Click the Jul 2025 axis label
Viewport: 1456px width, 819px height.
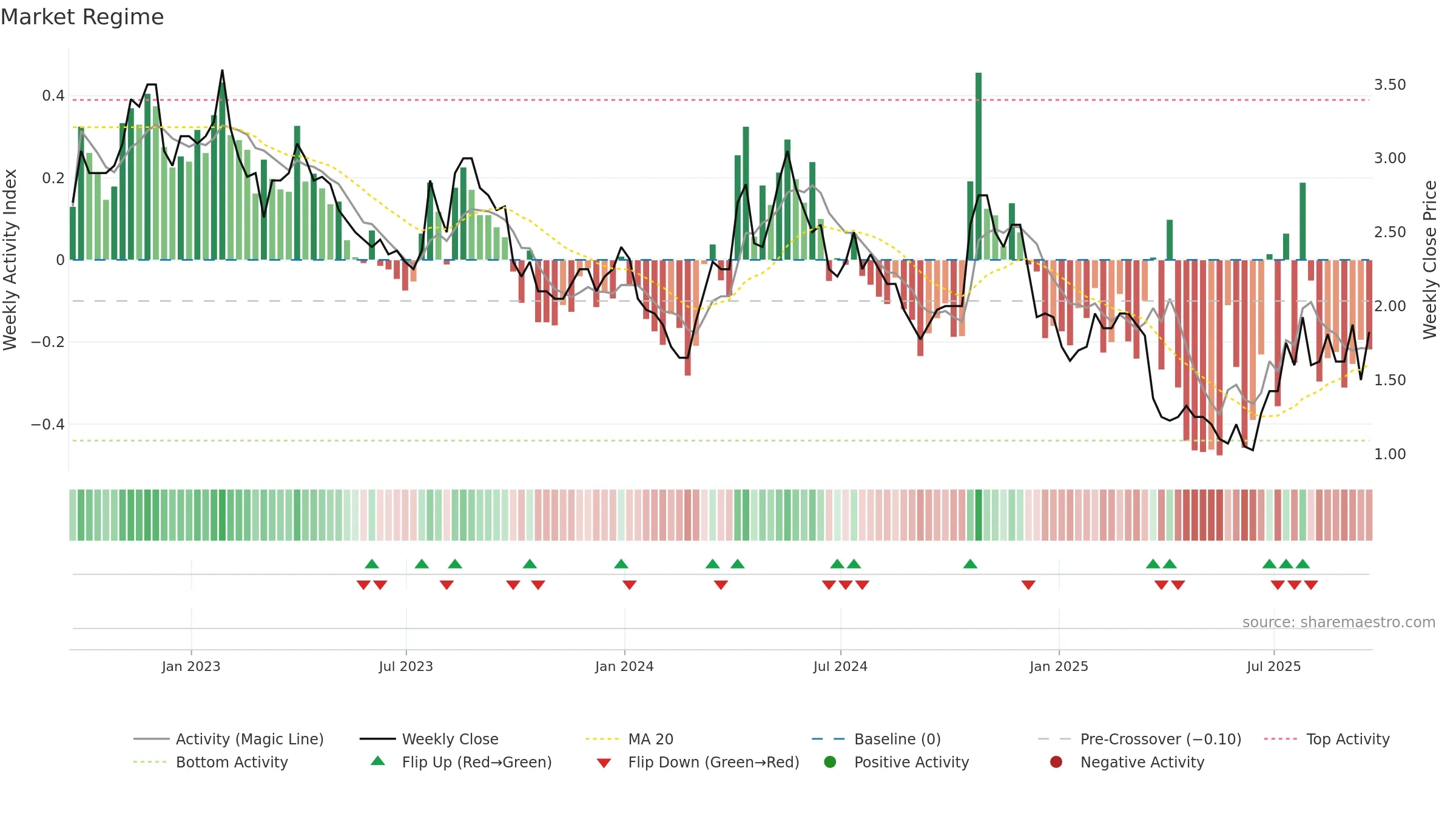[x=1274, y=666]
